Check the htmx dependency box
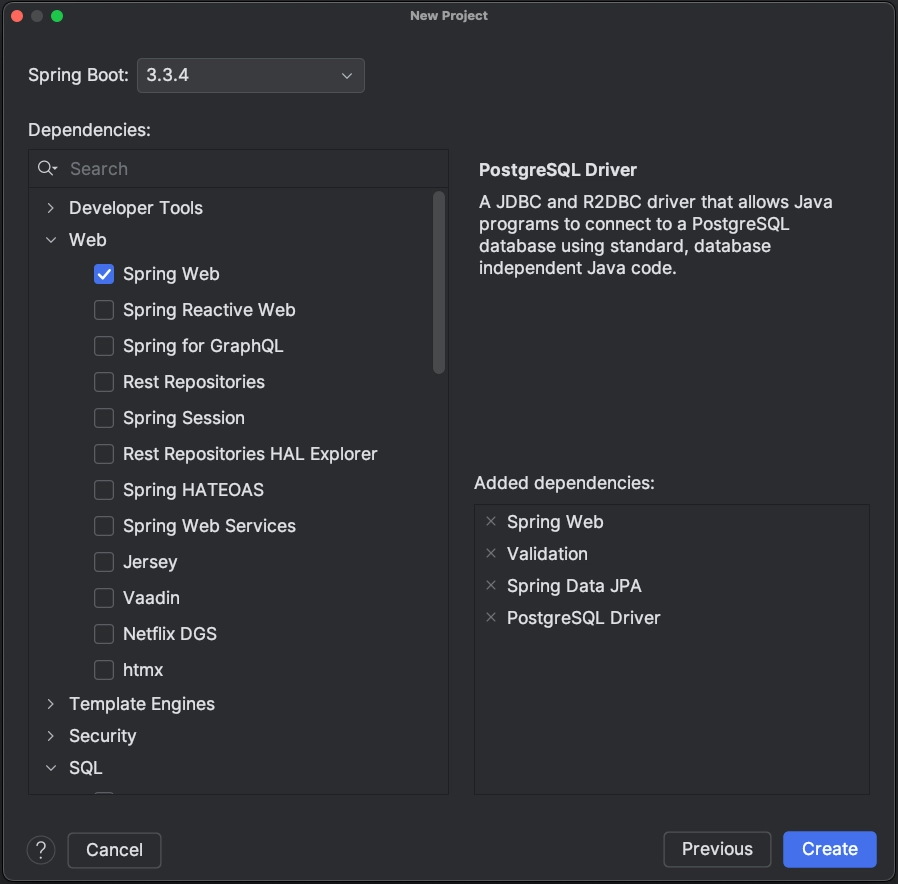898x884 pixels. (104, 670)
